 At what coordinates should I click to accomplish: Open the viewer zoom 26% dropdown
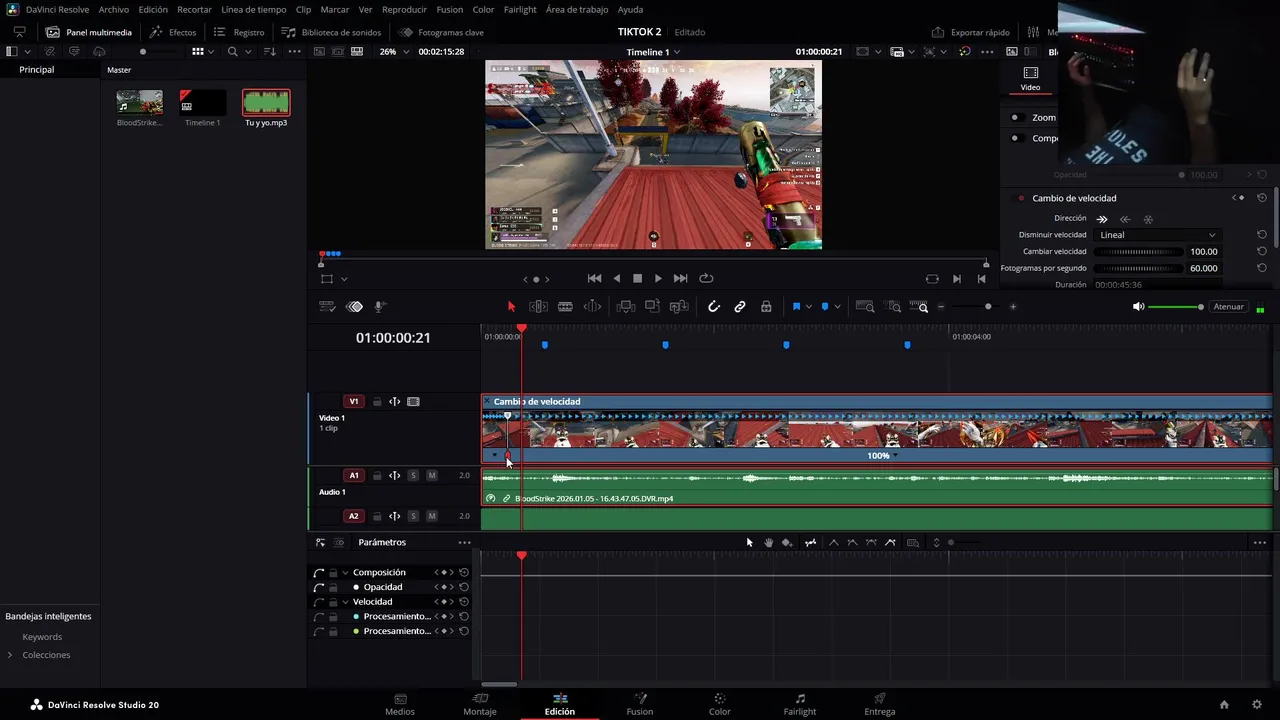coord(394,52)
